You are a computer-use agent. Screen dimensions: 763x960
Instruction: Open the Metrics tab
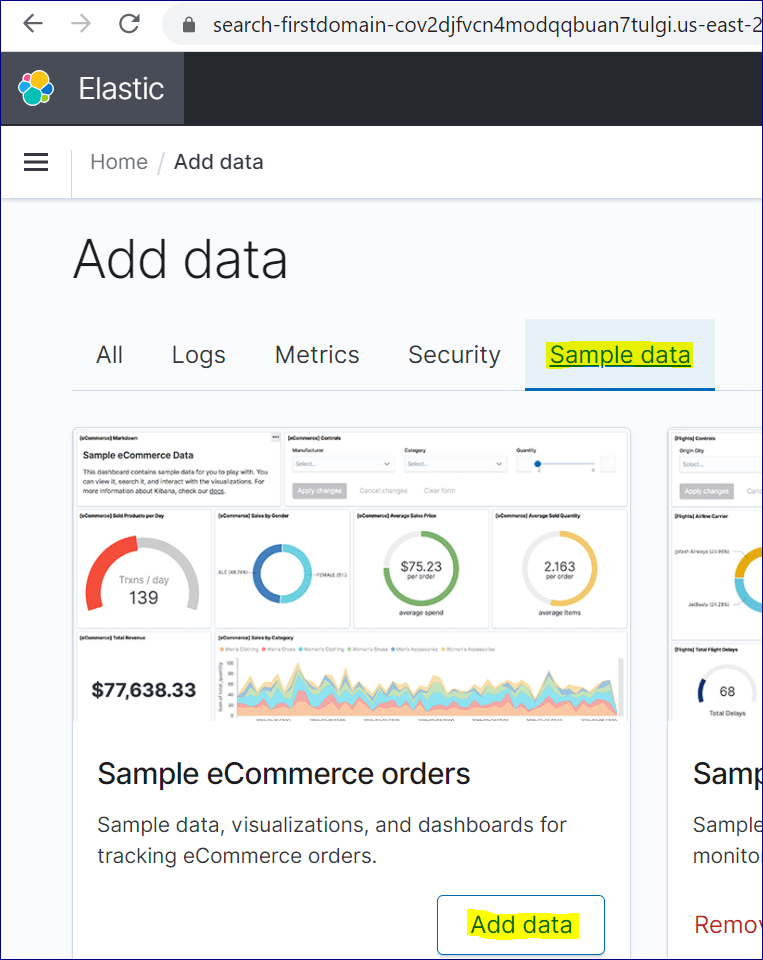tap(317, 355)
